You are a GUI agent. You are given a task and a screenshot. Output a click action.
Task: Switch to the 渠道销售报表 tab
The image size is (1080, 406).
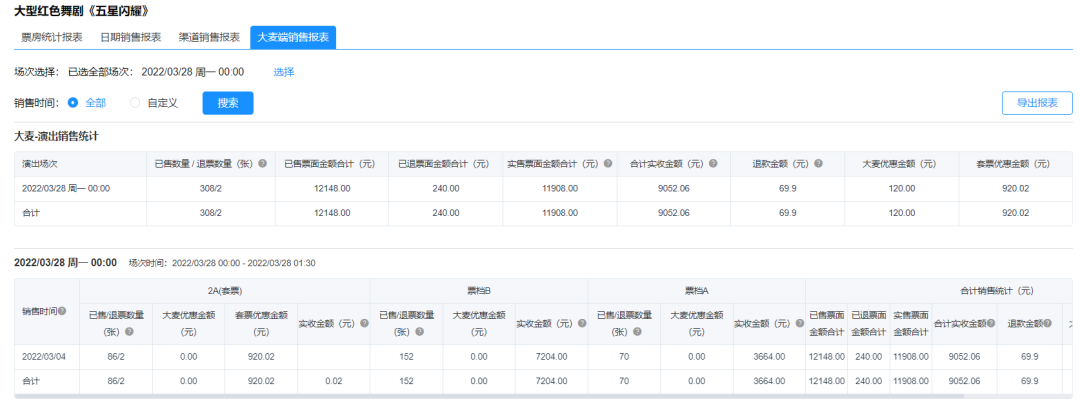click(209, 37)
